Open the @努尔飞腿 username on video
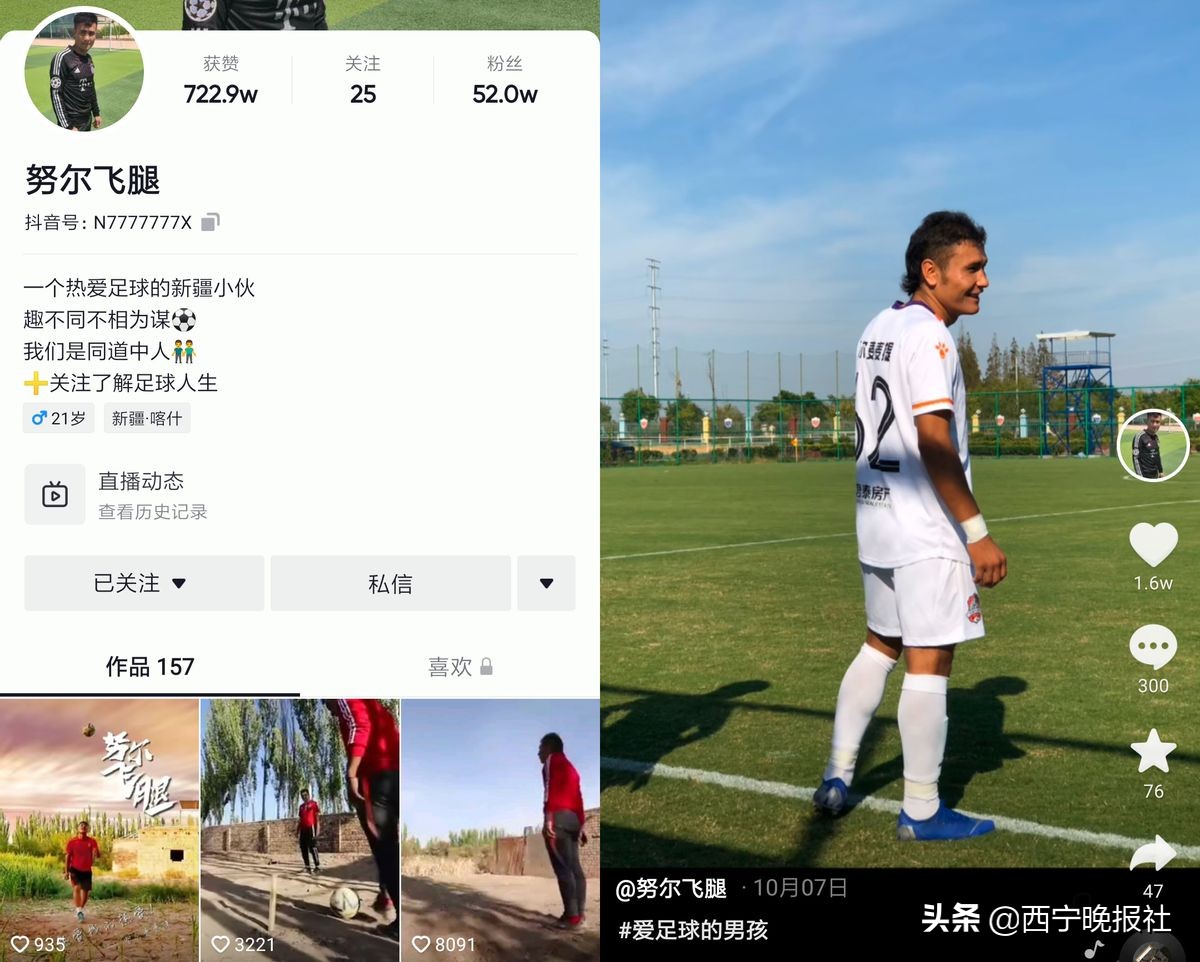 pyautogui.click(x=671, y=888)
